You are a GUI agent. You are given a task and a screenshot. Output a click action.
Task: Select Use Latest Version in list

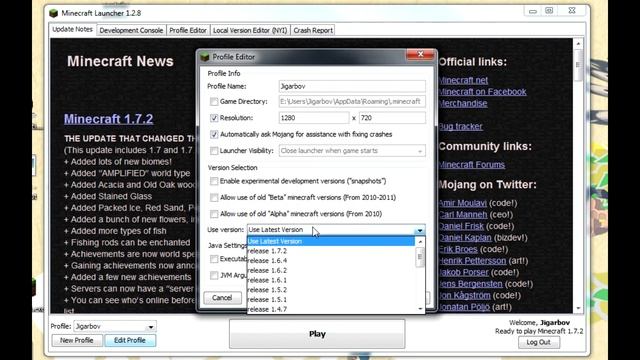coord(331,241)
